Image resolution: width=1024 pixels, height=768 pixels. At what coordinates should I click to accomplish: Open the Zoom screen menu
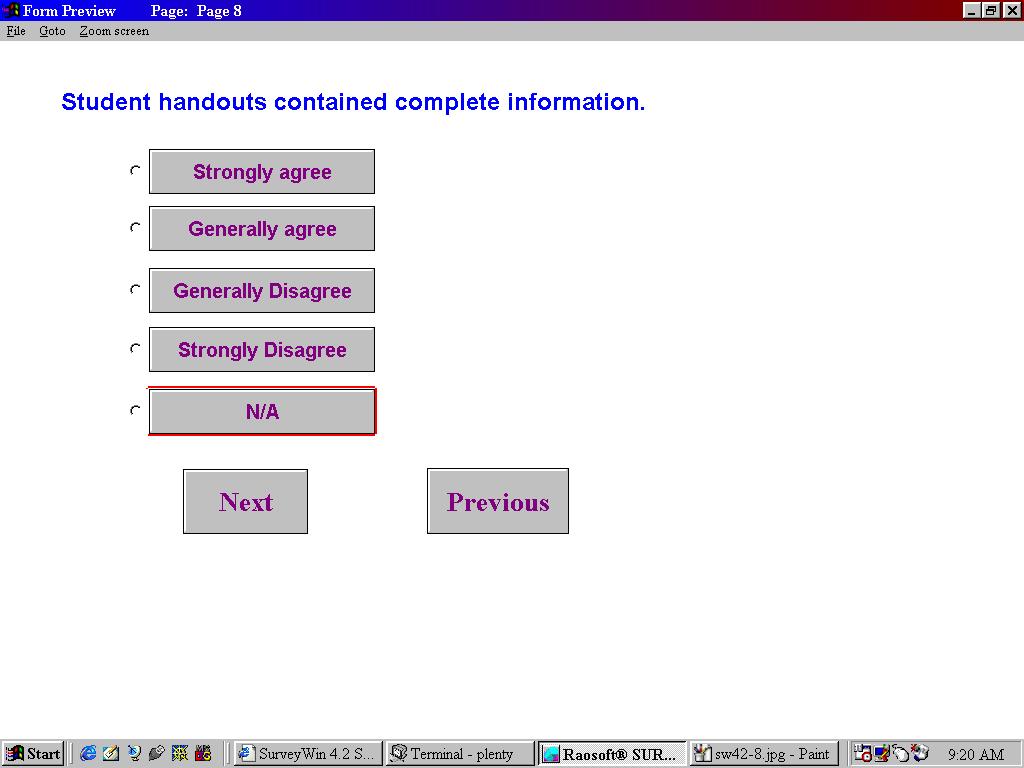(x=114, y=31)
